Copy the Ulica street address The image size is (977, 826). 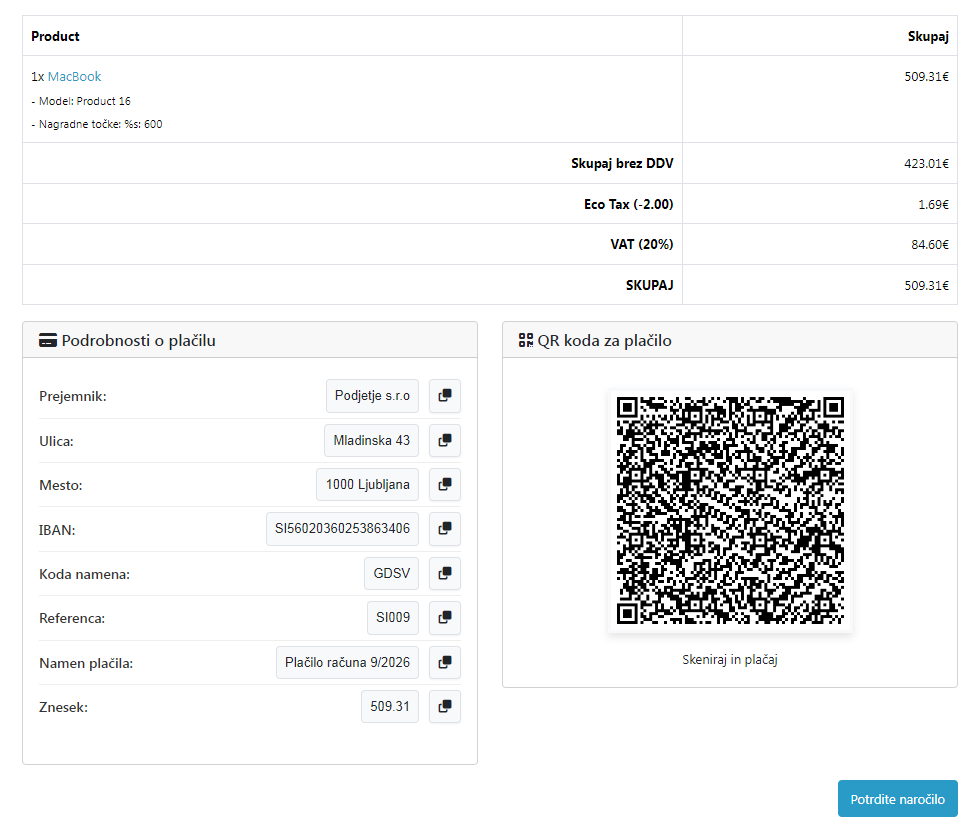point(445,440)
